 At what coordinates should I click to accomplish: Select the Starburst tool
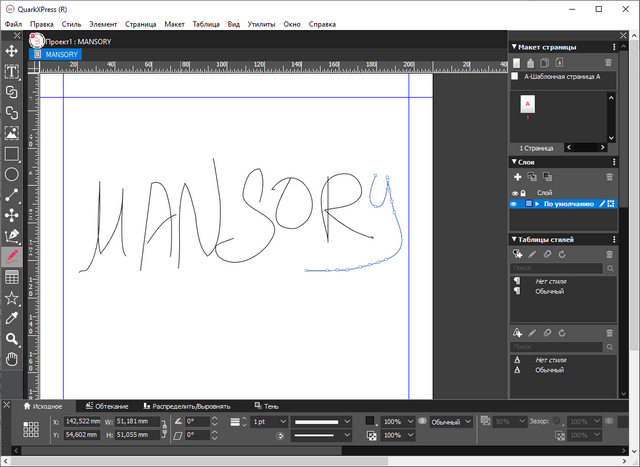pyautogui.click(x=12, y=298)
